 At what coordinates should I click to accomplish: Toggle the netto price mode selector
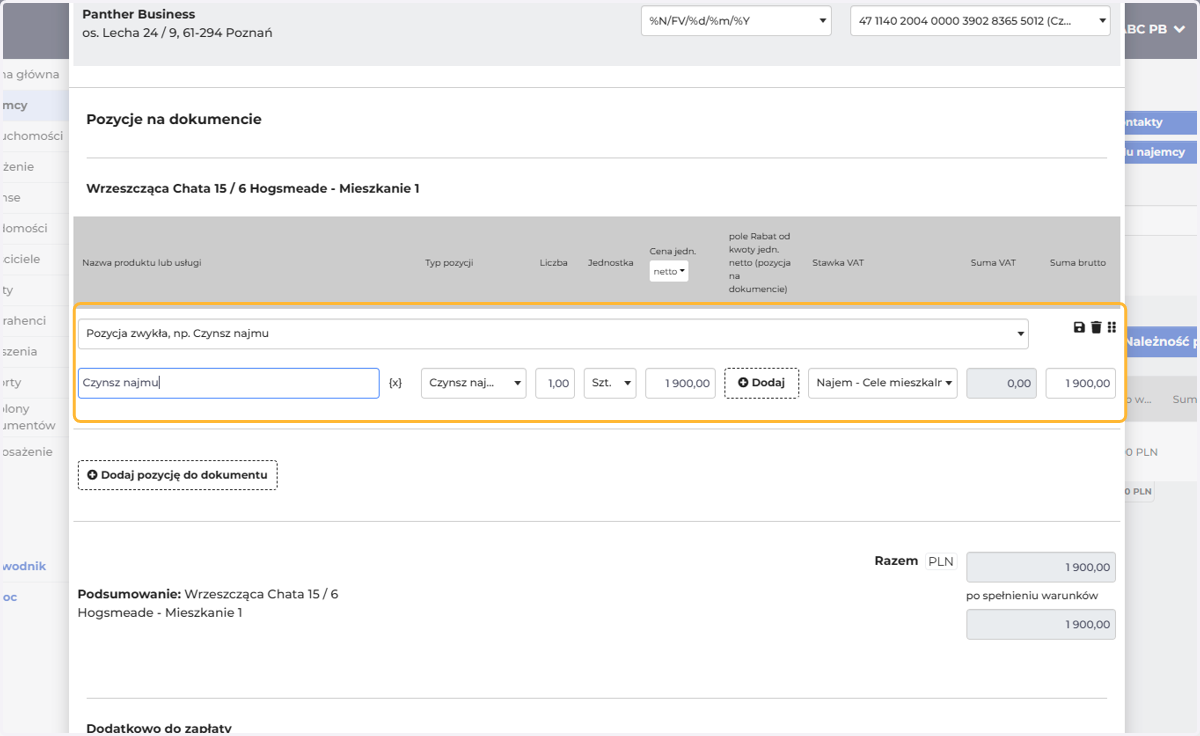[669, 271]
